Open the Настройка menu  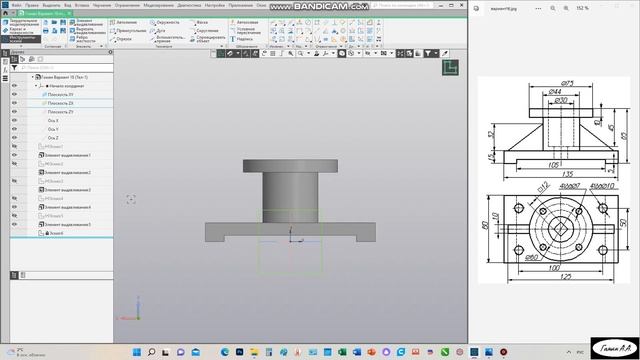215,5
